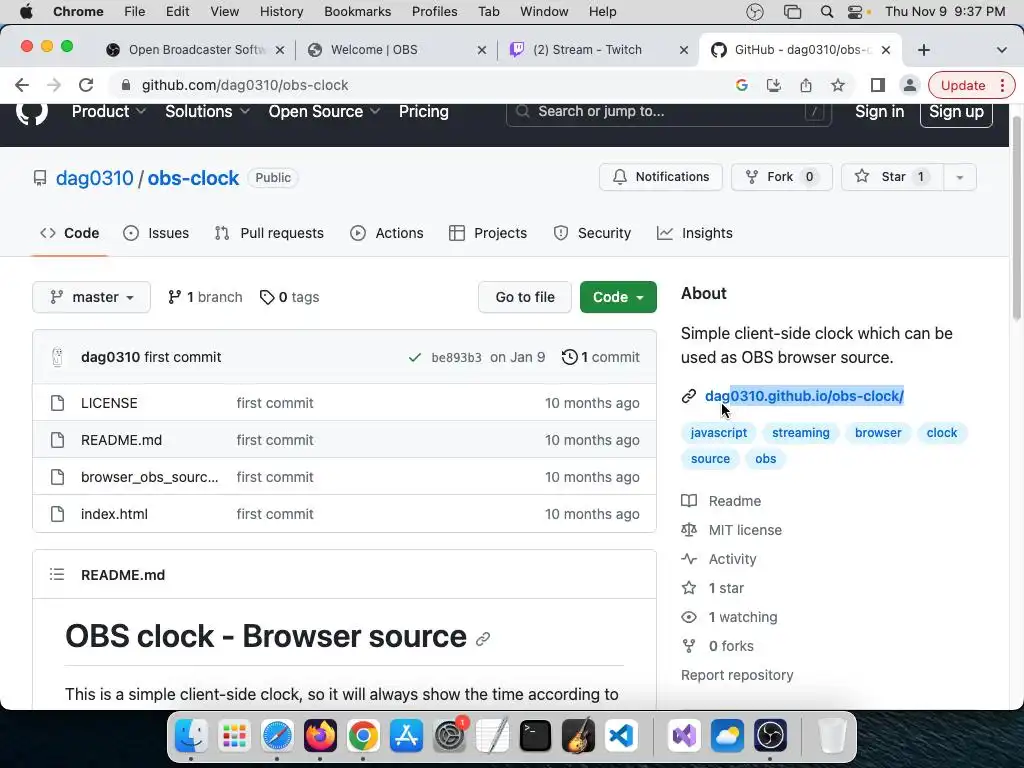Switch to the Projects tab
Screen dimensions: 1024x768
[488, 233]
